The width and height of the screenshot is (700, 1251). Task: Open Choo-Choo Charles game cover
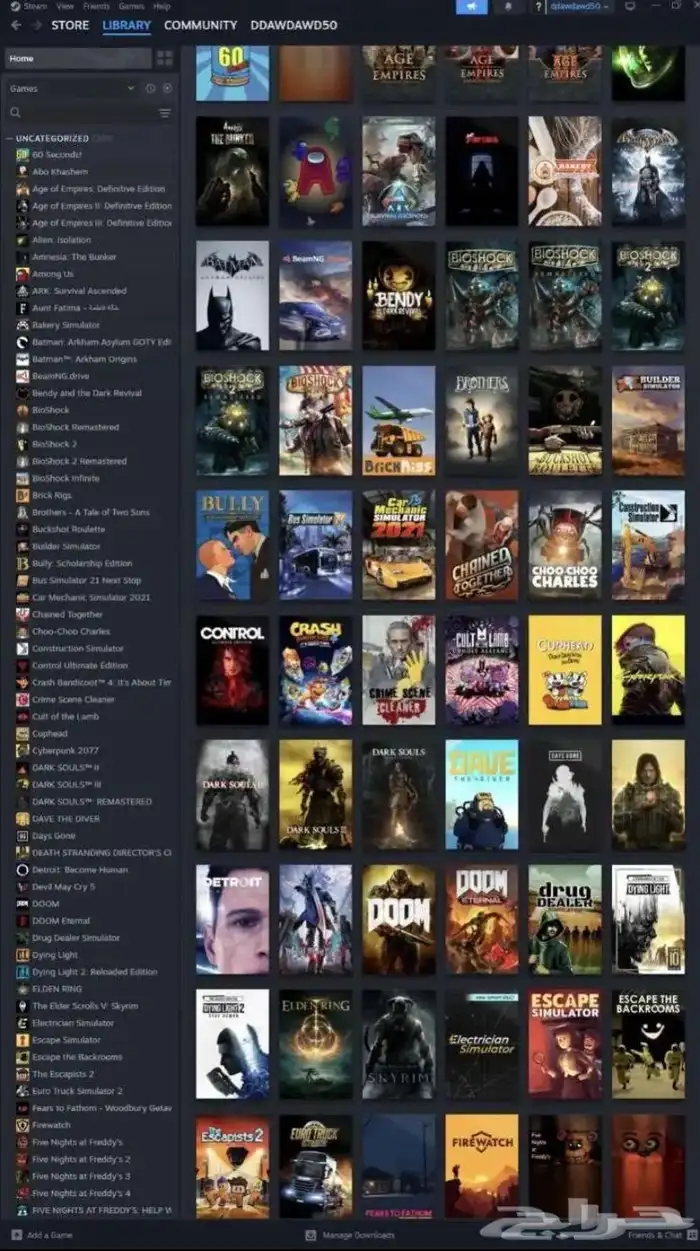click(565, 545)
